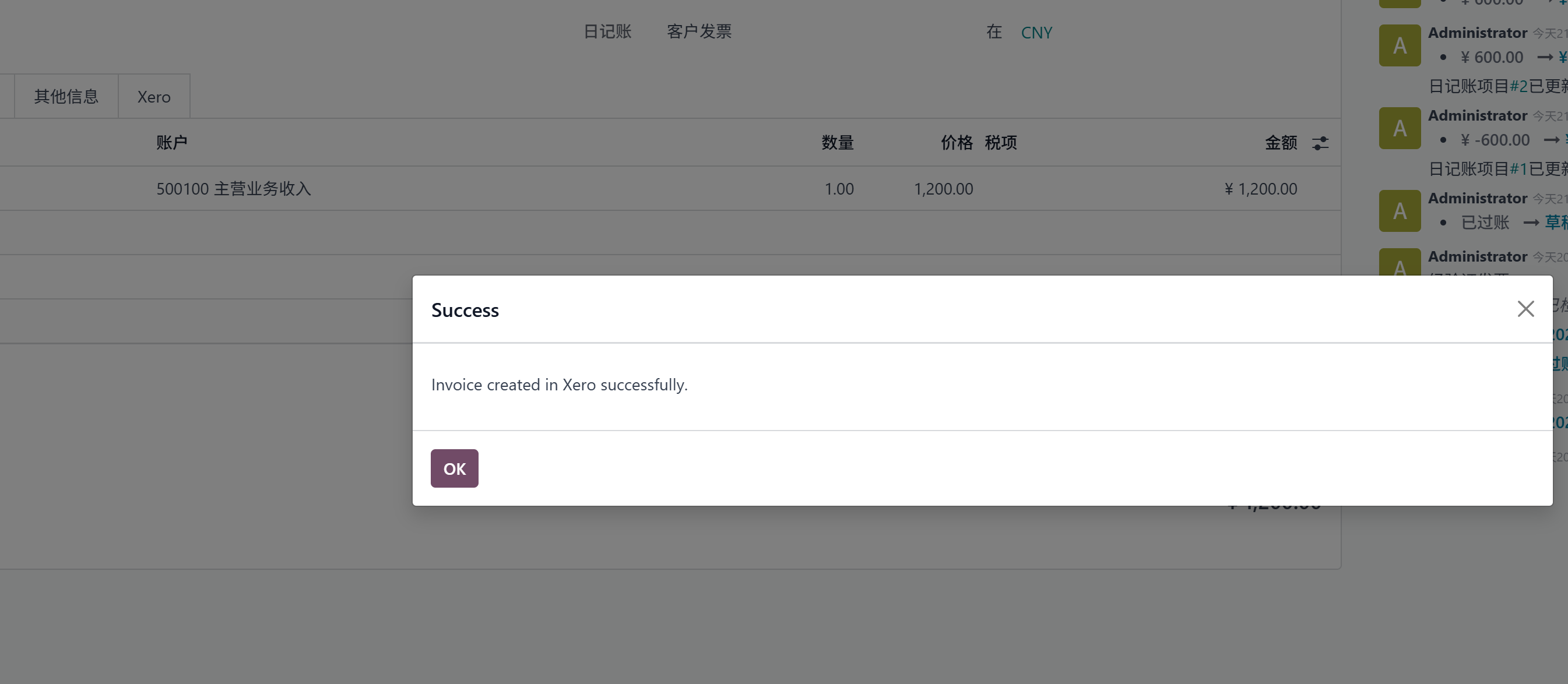The image size is (1568, 684).
Task: Select the 价格 column header
Action: 957,142
